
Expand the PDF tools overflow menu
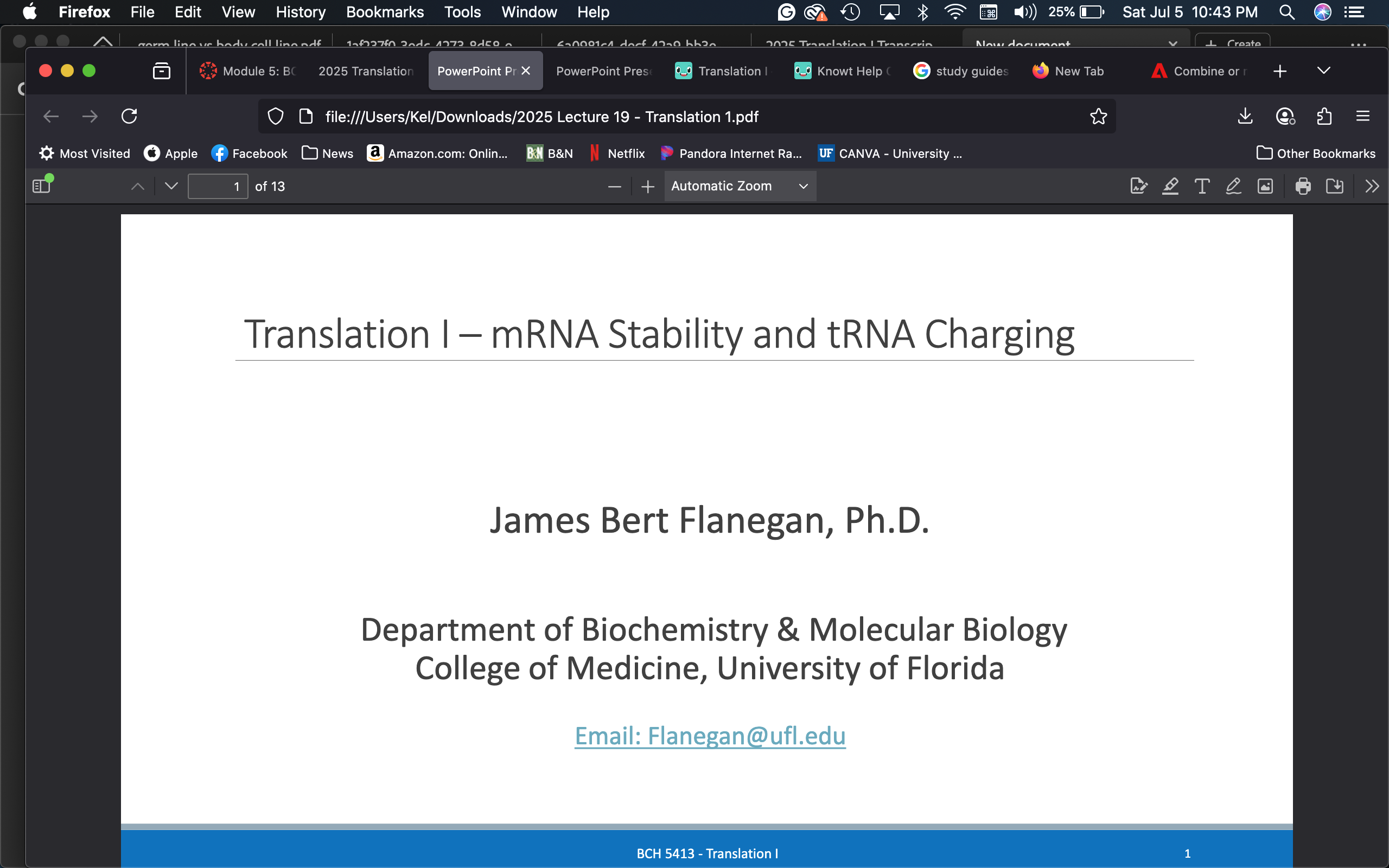[x=1372, y=186]
